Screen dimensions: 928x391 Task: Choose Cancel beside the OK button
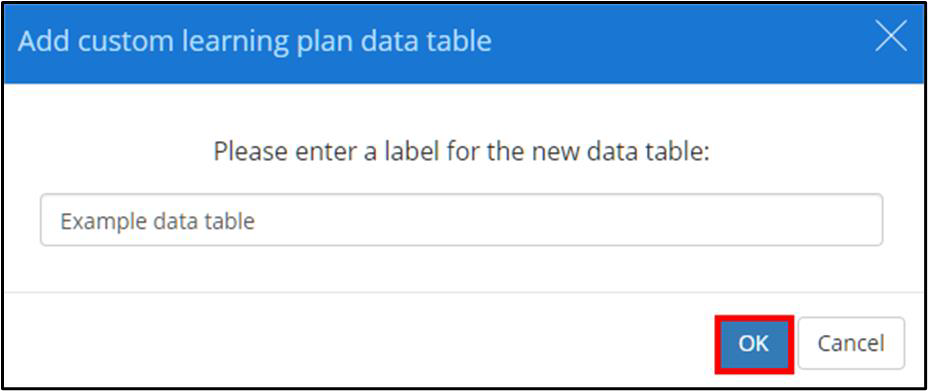850,343
